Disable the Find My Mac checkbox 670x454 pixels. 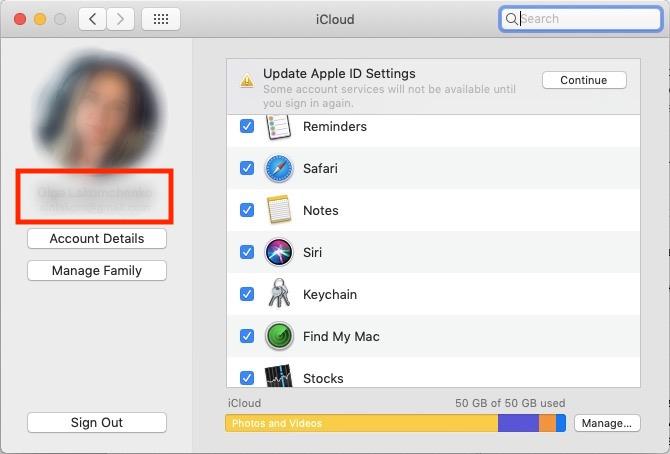tap(247, 336)
